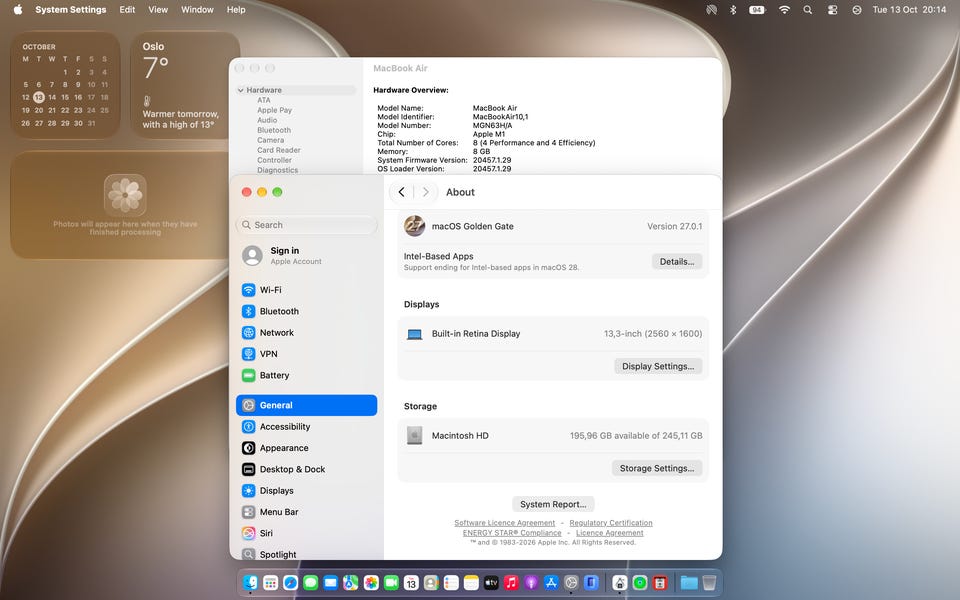Select Network in the settings sidebar
Screen dimensions: 960x600
306,332
